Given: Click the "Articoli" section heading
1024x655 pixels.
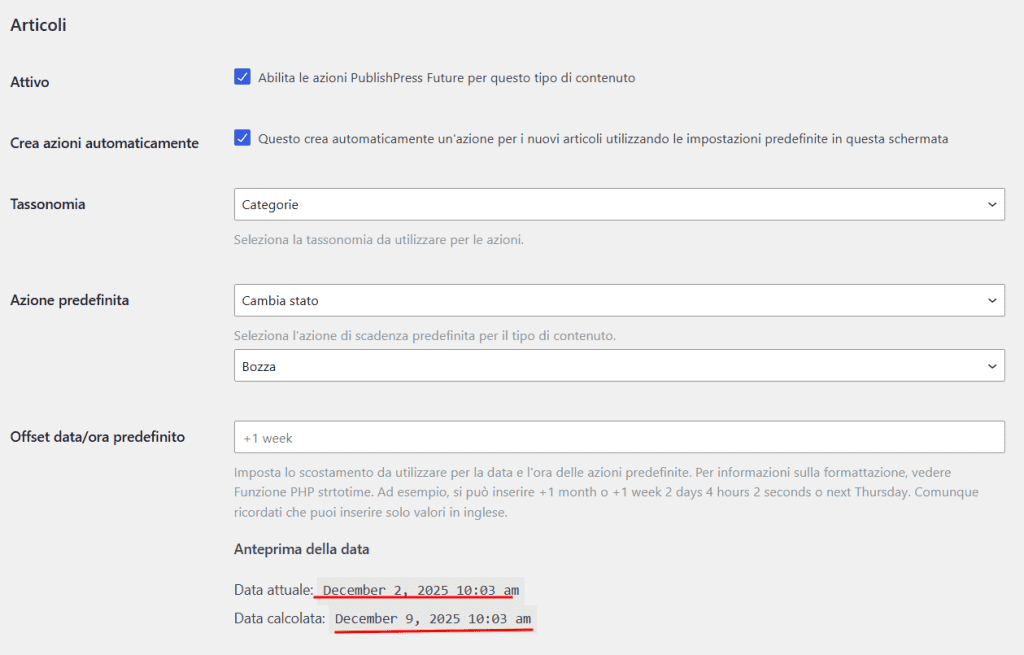Looking at the screenshot, I should tap(40, 25).
